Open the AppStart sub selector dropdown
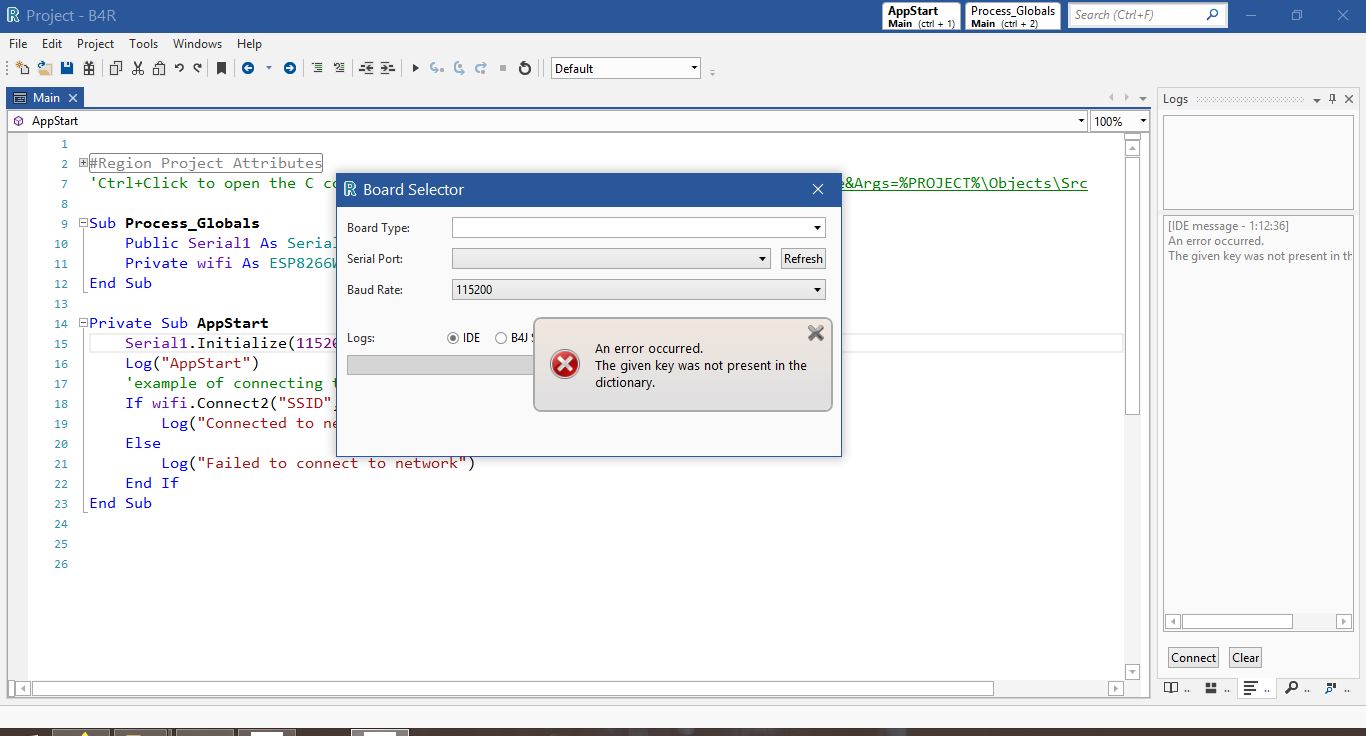The image size is (1366, 736). pos(1081,121)
